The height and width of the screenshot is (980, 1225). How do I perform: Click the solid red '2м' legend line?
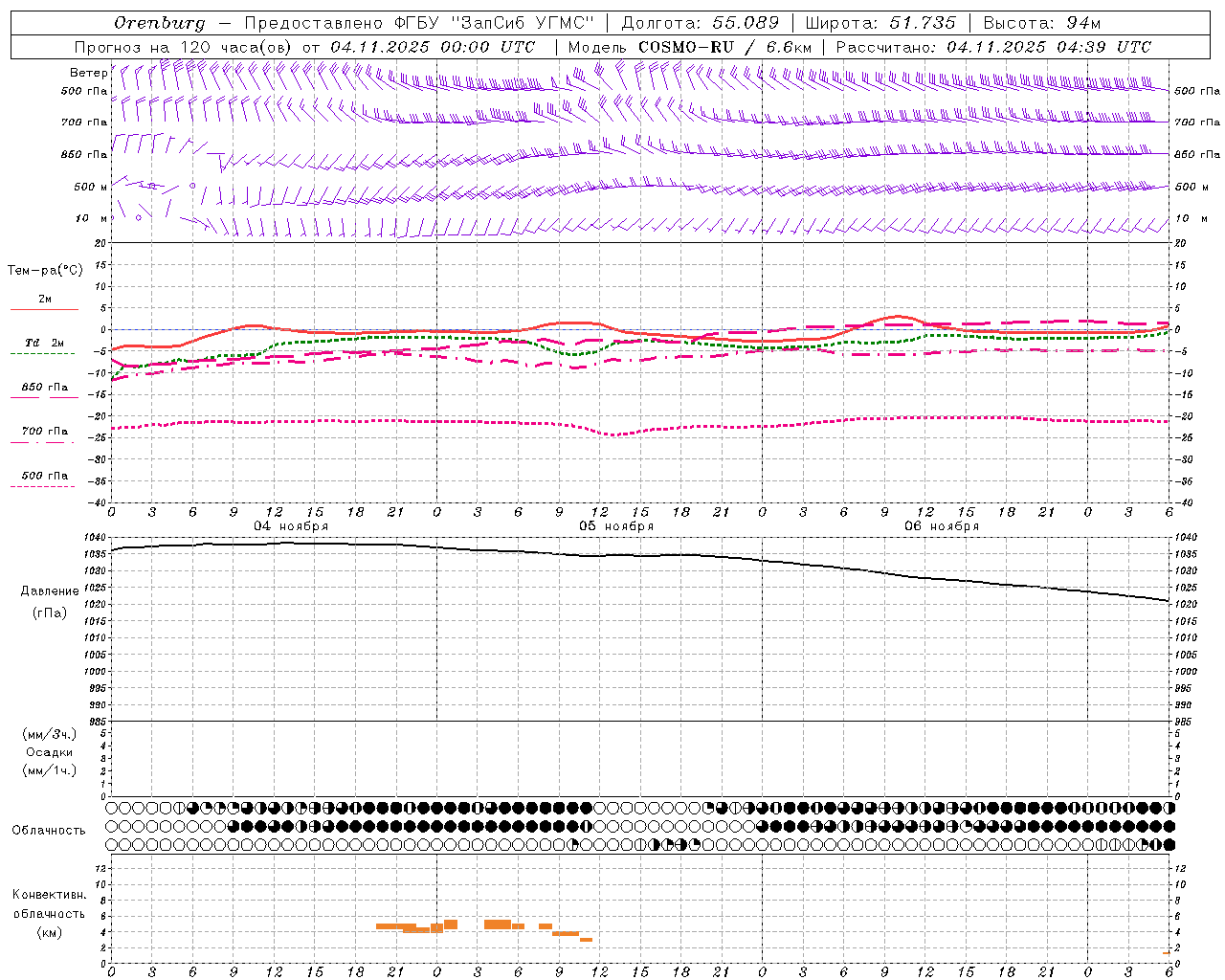click(44, 309)
